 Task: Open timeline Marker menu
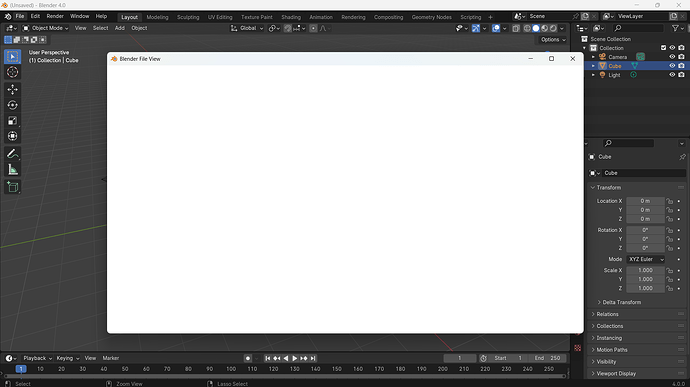110,358
